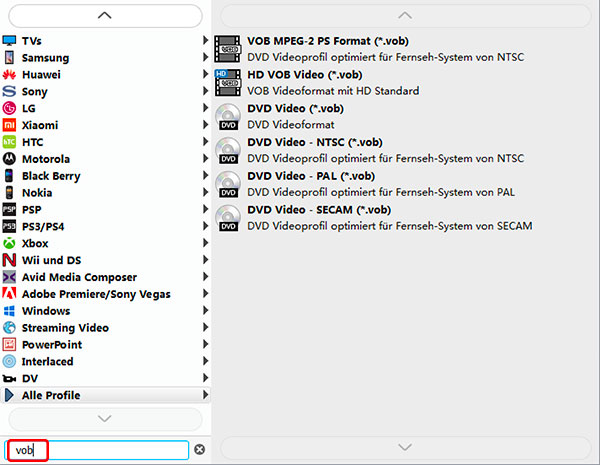Click the Black Berry phone icon
The height and width of the screenshot is (465, 600).
9,176
